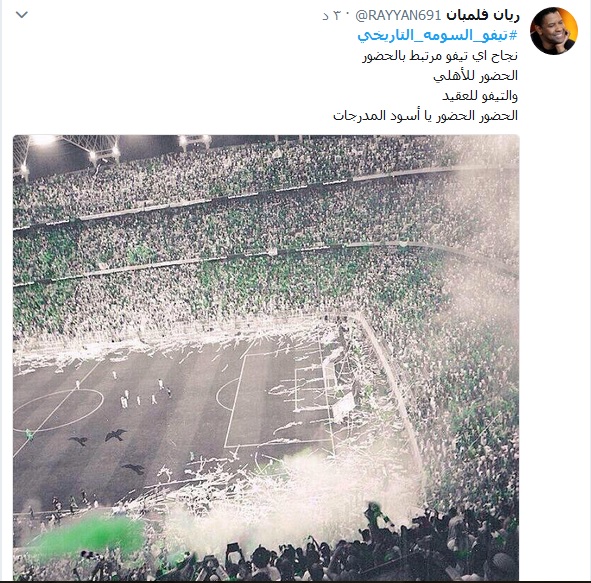Open the attached stadium photo
591x583 pixels.
click(x=266, y=358)
